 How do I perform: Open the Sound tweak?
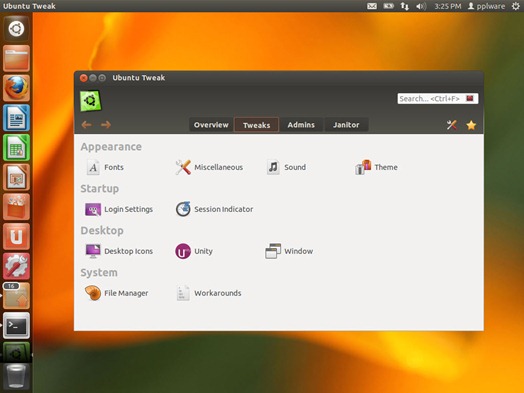(x=286, y=167)
